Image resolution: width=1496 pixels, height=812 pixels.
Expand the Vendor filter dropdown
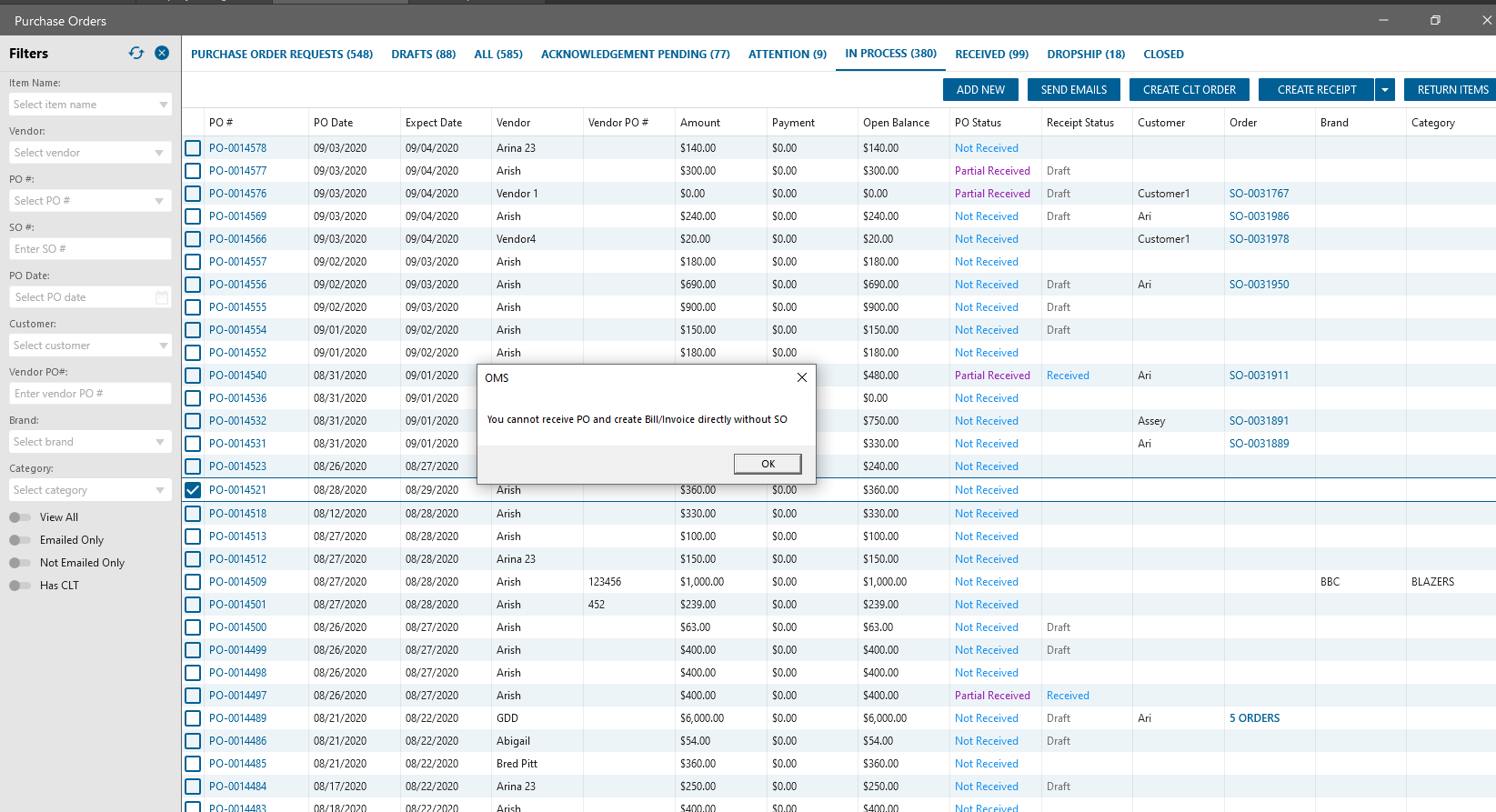click(x=90, y=153)
